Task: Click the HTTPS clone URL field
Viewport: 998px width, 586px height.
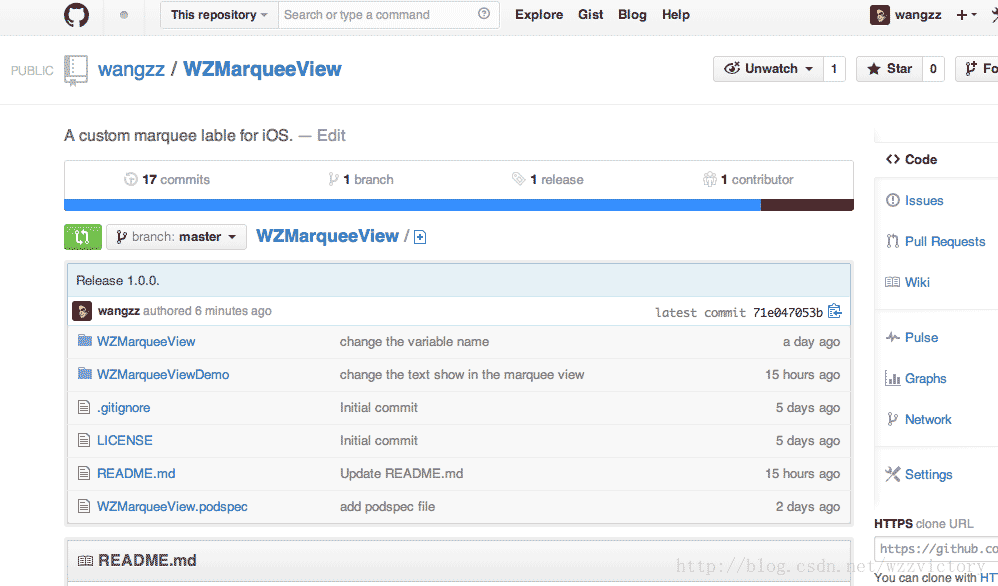Action: pos(936,548)
